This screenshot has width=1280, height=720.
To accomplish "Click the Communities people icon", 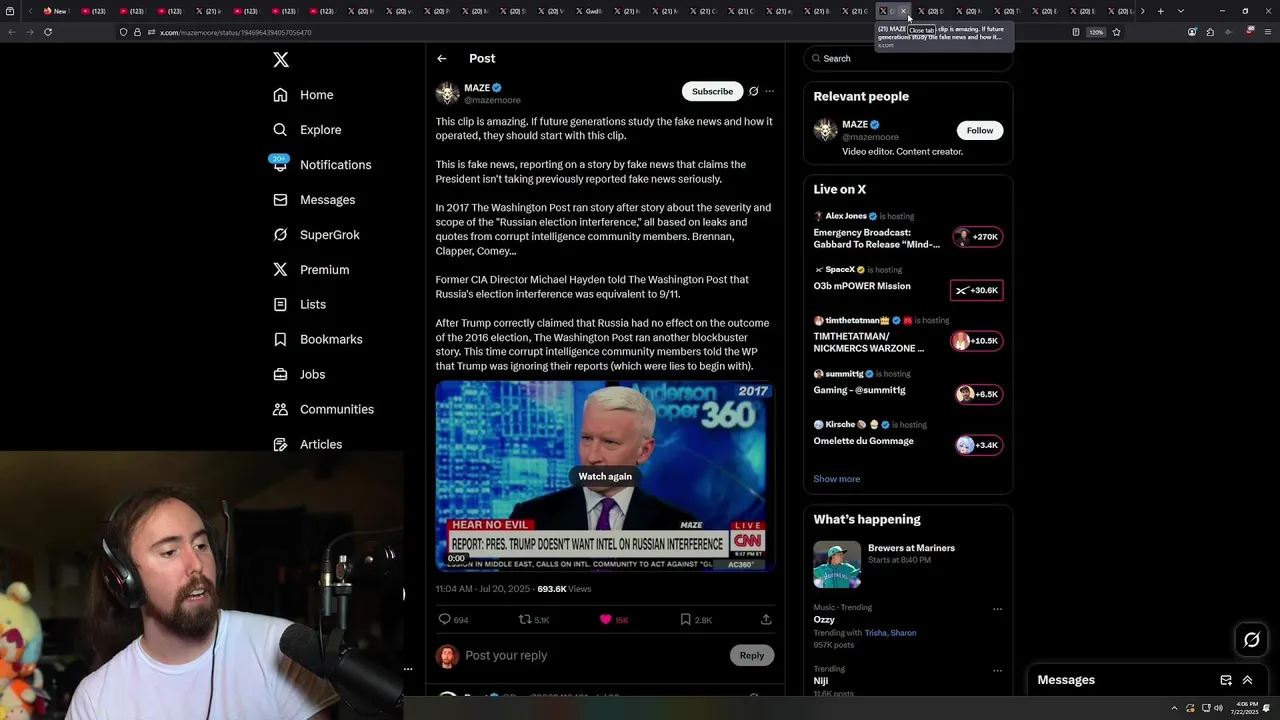I will [281, 409].
